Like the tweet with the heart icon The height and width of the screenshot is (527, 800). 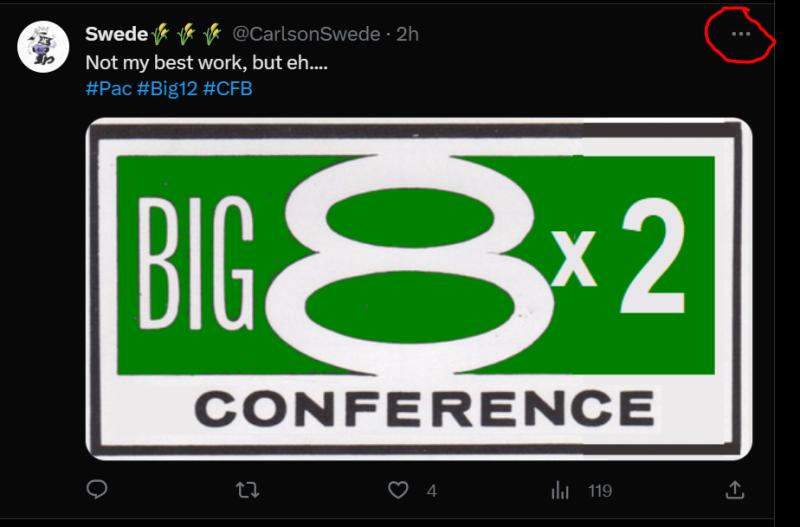[x=398, y=490]
